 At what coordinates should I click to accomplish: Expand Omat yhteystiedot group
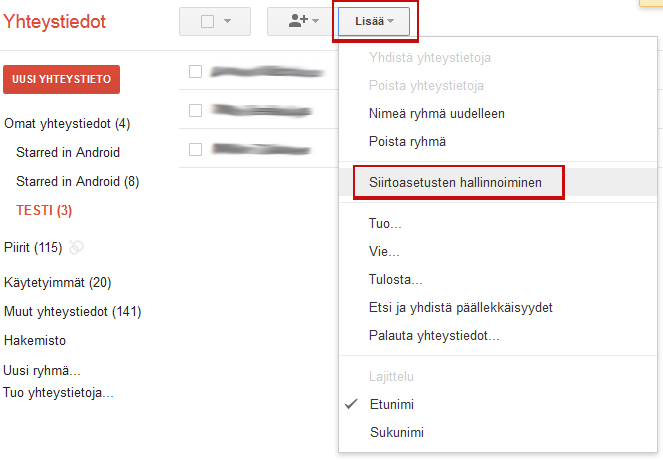(66, 124)
